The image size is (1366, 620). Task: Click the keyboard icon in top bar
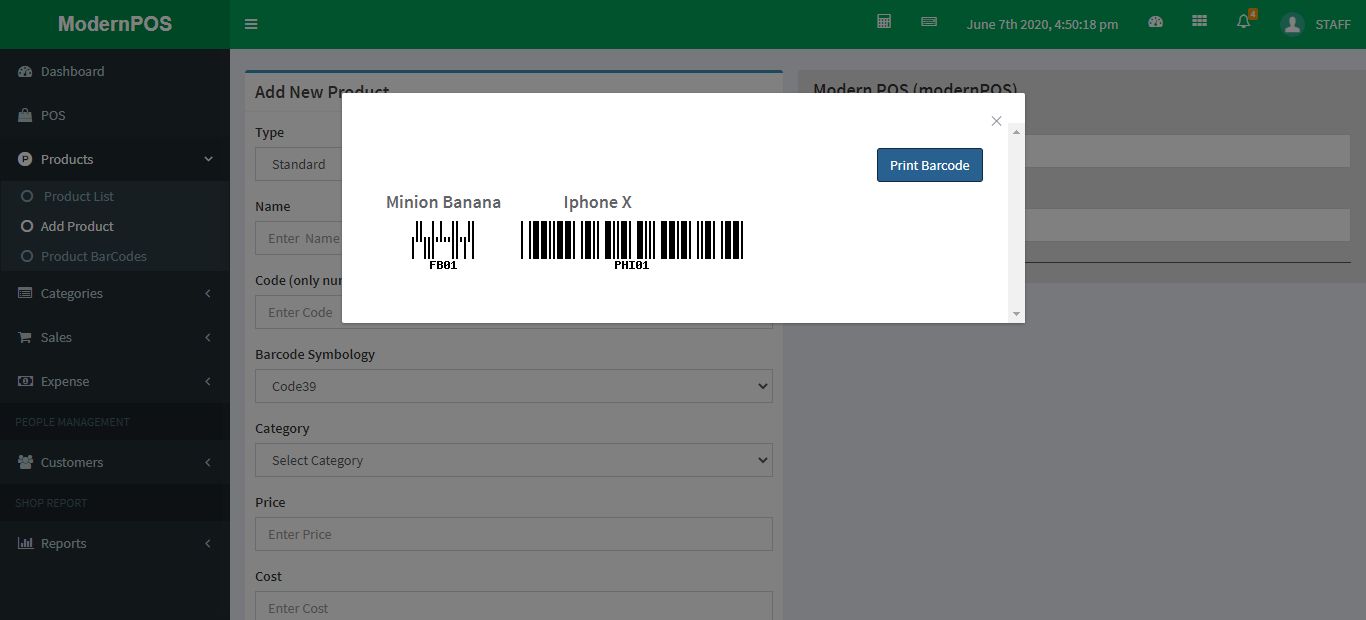(x=929, y=21)
